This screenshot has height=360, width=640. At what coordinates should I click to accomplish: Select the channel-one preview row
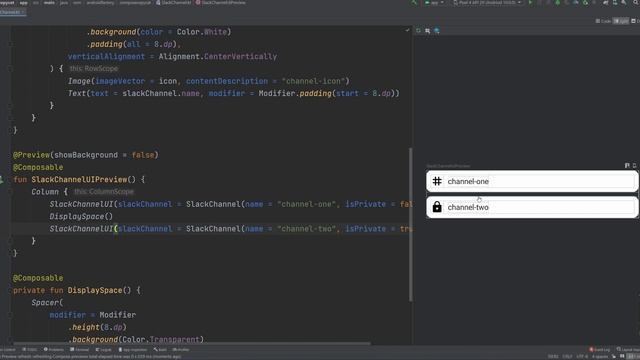point(532,181)
